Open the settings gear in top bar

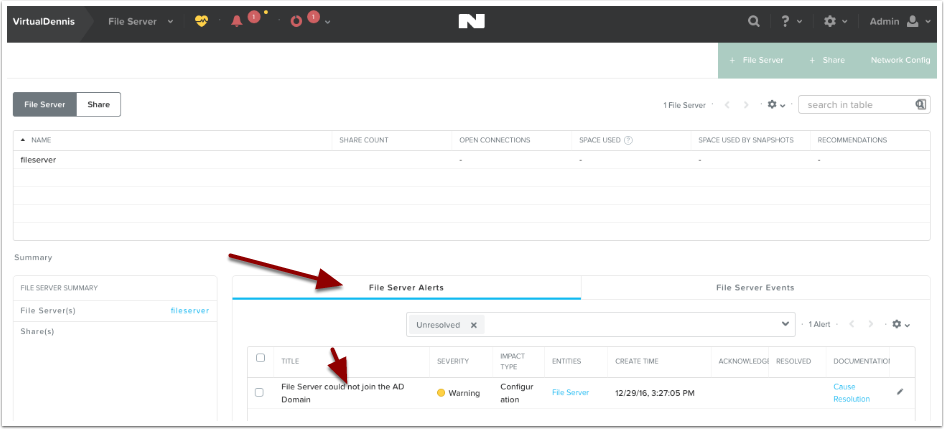(830, 21)
